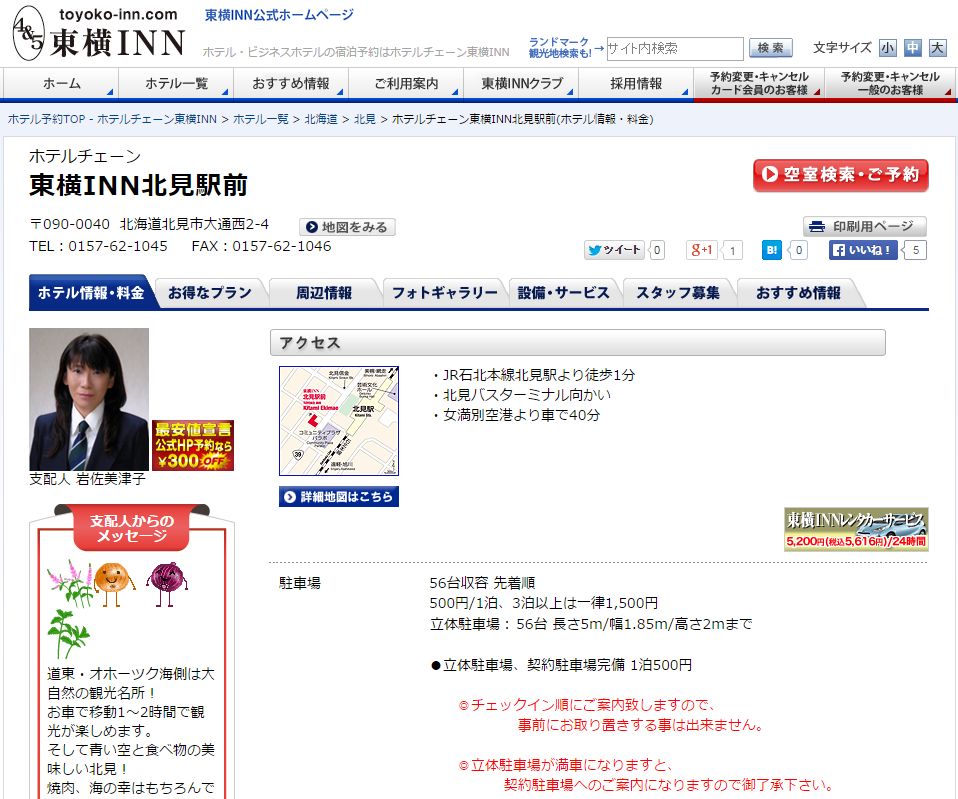This screenshot has height=799, width=958.
Task: Click the telephone number 0157-62-1045
Action: tap(118, 246)
